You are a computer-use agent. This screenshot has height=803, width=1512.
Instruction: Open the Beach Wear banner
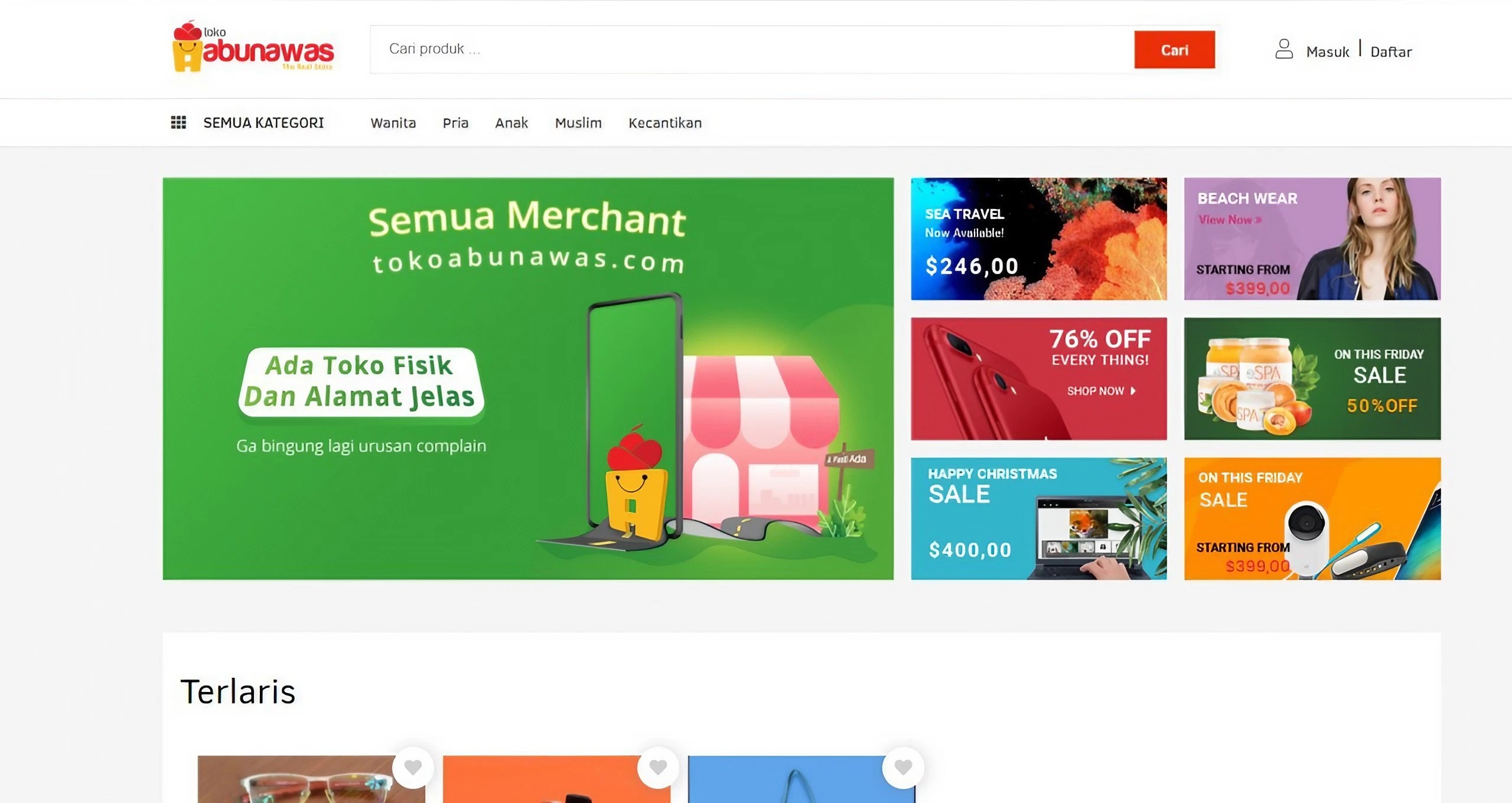[1312, 239]
